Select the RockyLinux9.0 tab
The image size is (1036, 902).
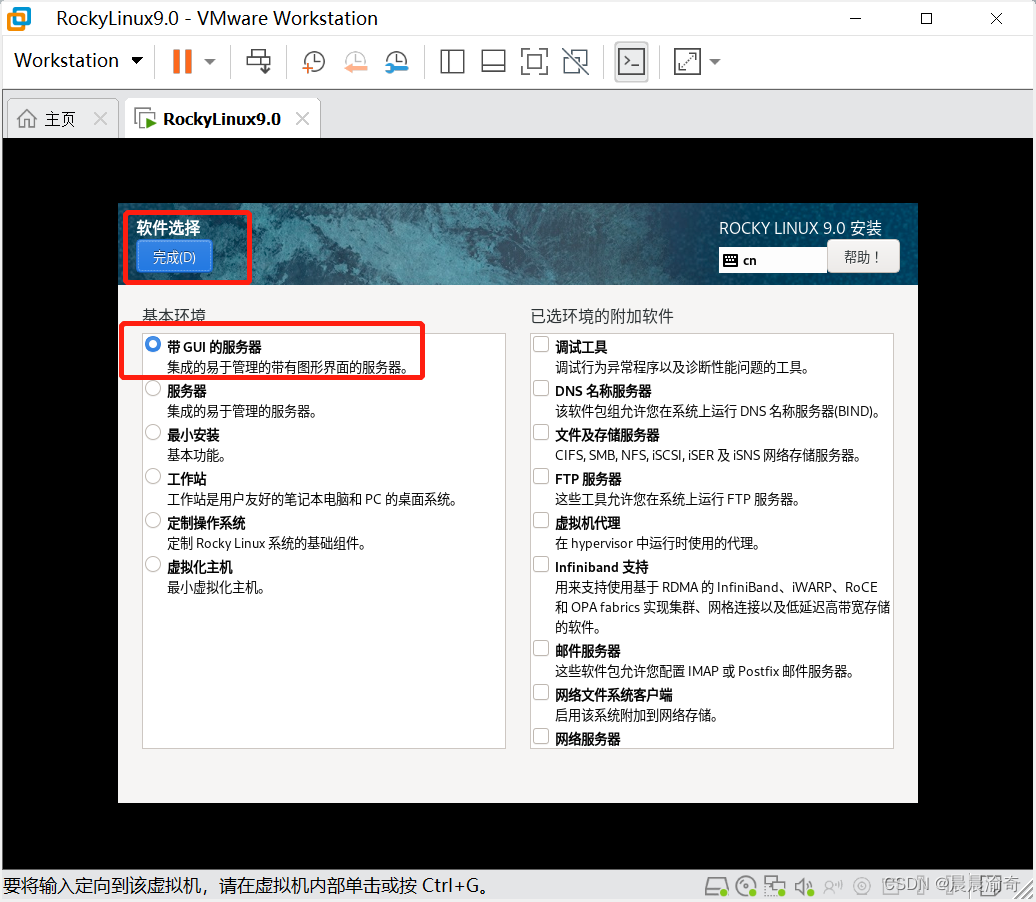click(221, 119)
